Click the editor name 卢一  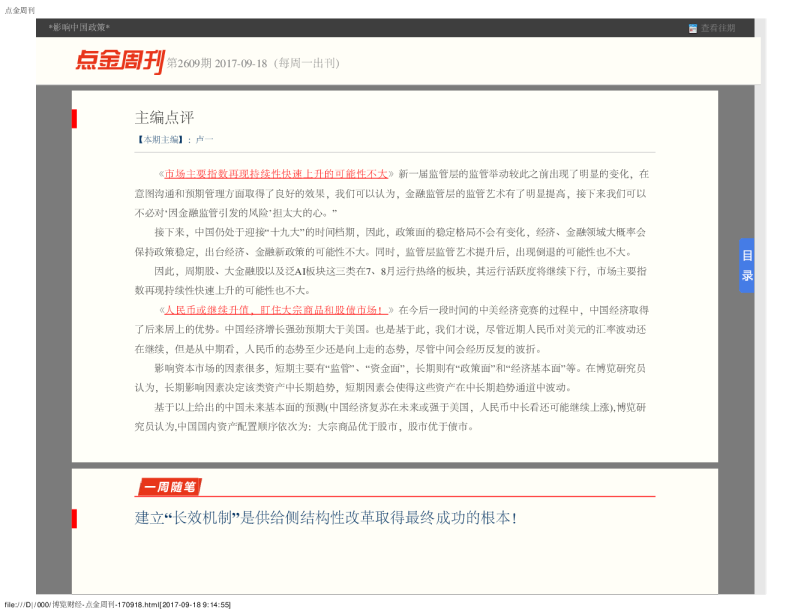pyautogui.click(x=205, y=139)
